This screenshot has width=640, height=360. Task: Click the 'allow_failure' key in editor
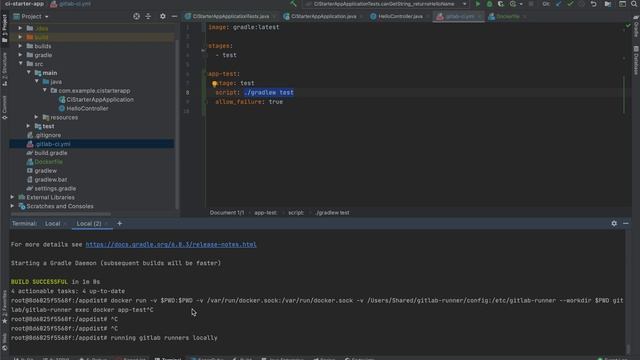[x=239, y=102]
